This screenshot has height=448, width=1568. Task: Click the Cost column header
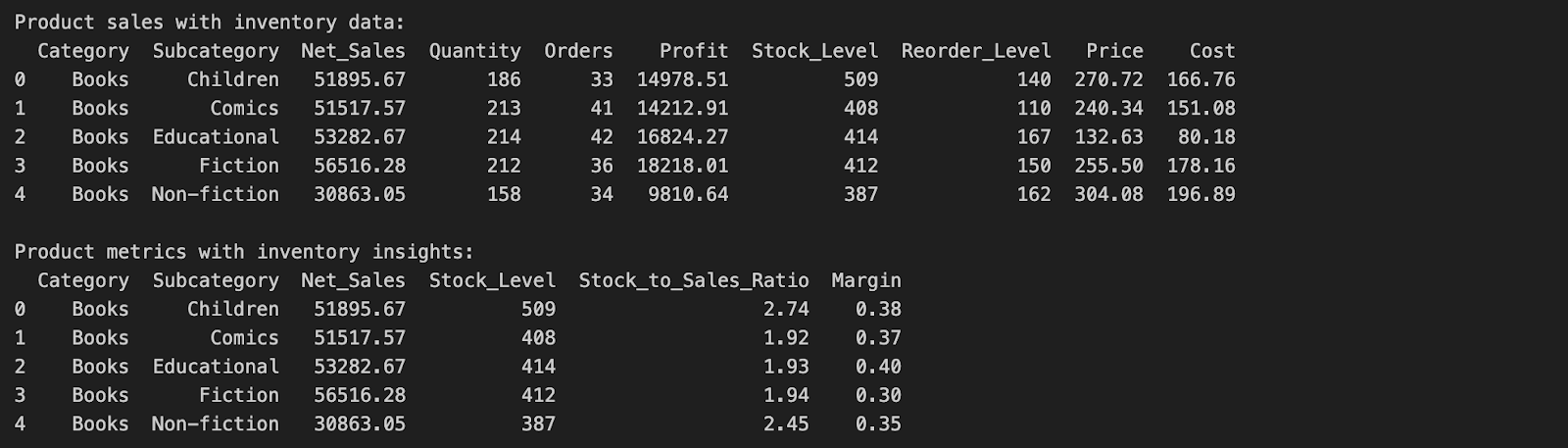1212,51
